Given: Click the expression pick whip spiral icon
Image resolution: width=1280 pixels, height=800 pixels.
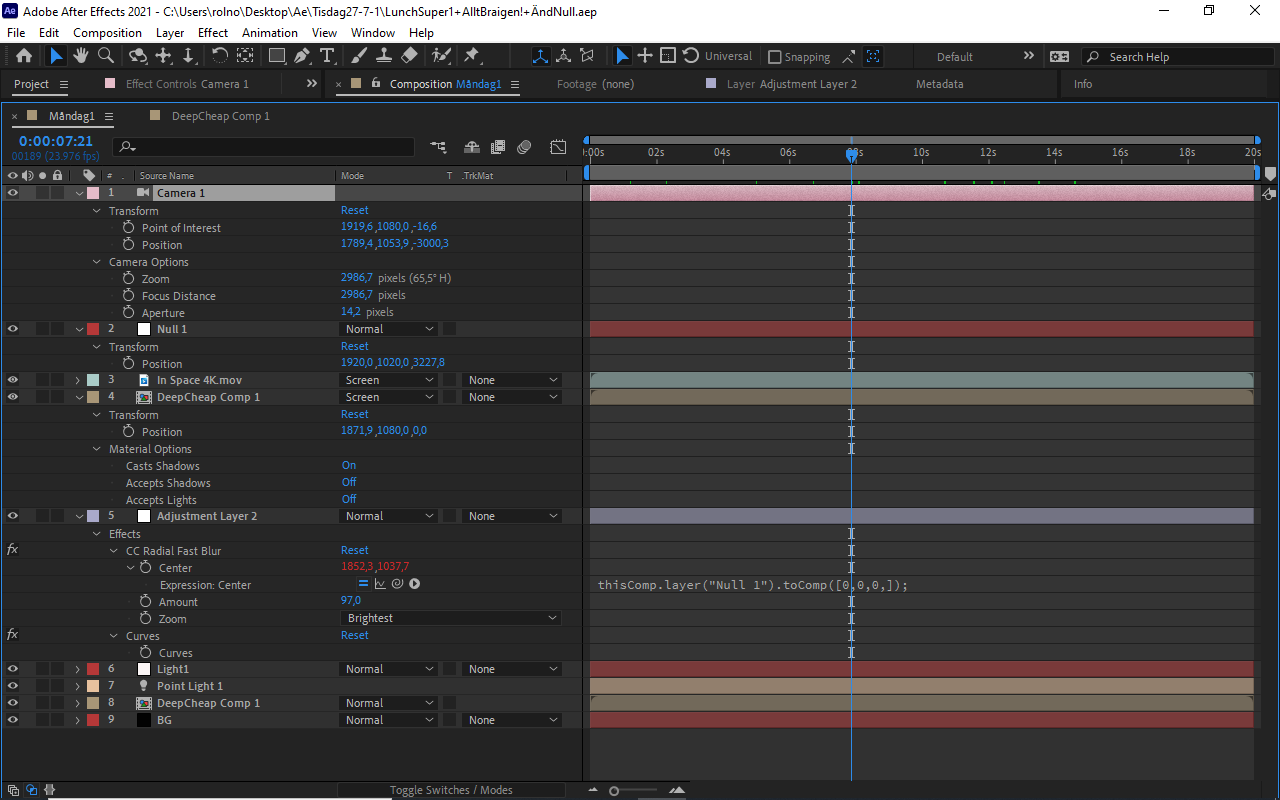Looking at the screenshot, I should [397, 584].
